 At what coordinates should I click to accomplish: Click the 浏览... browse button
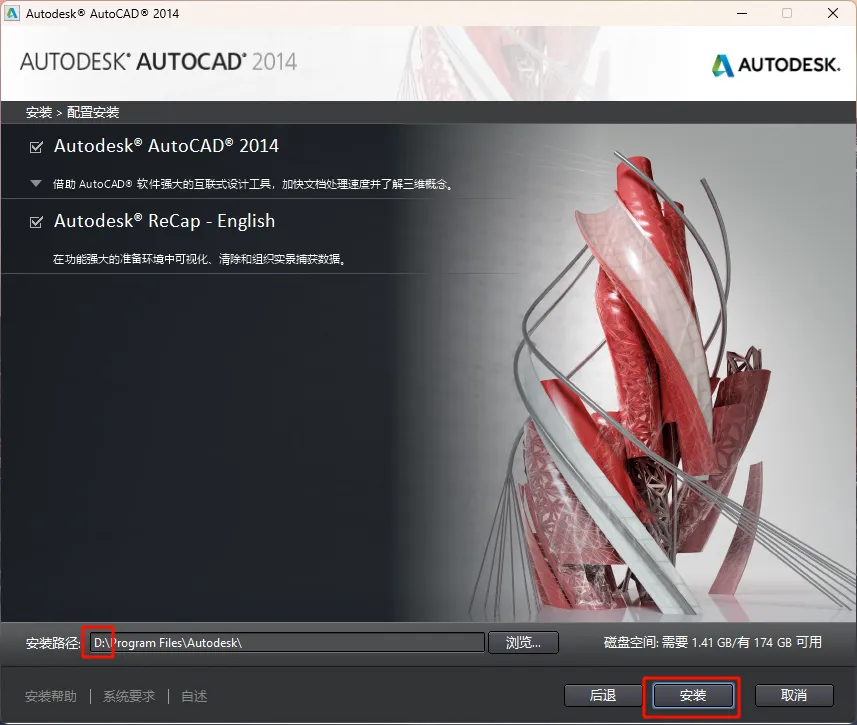click(x=523, y=642)
